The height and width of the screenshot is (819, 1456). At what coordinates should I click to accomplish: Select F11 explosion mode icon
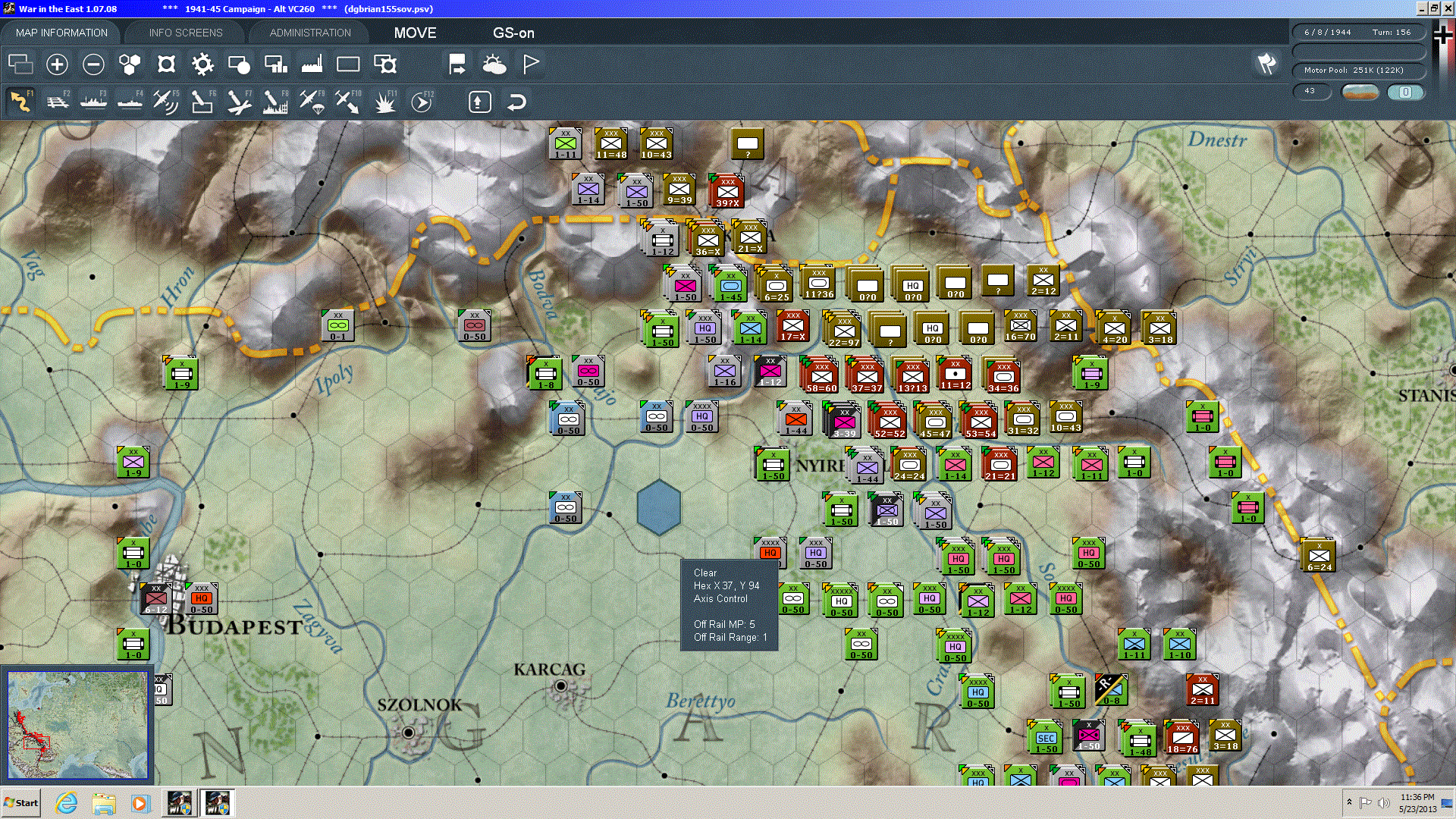(x=384, y=102)
